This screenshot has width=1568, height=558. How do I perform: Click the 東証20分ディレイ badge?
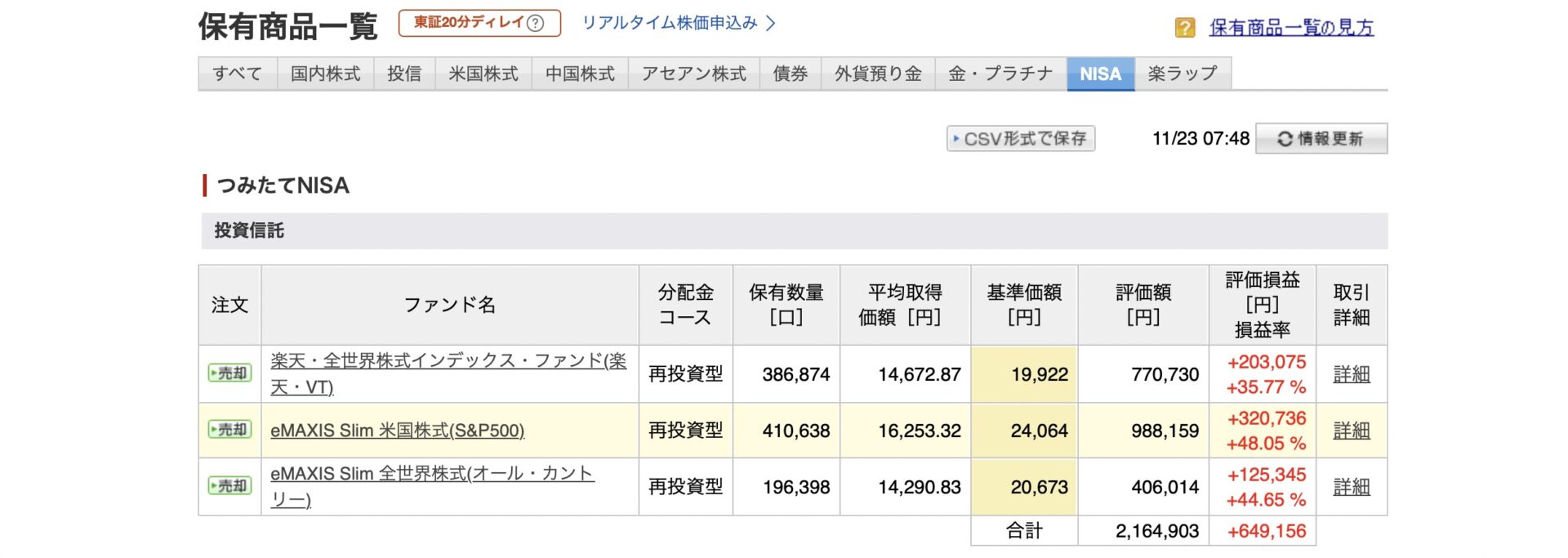click(x=479, y=23)
